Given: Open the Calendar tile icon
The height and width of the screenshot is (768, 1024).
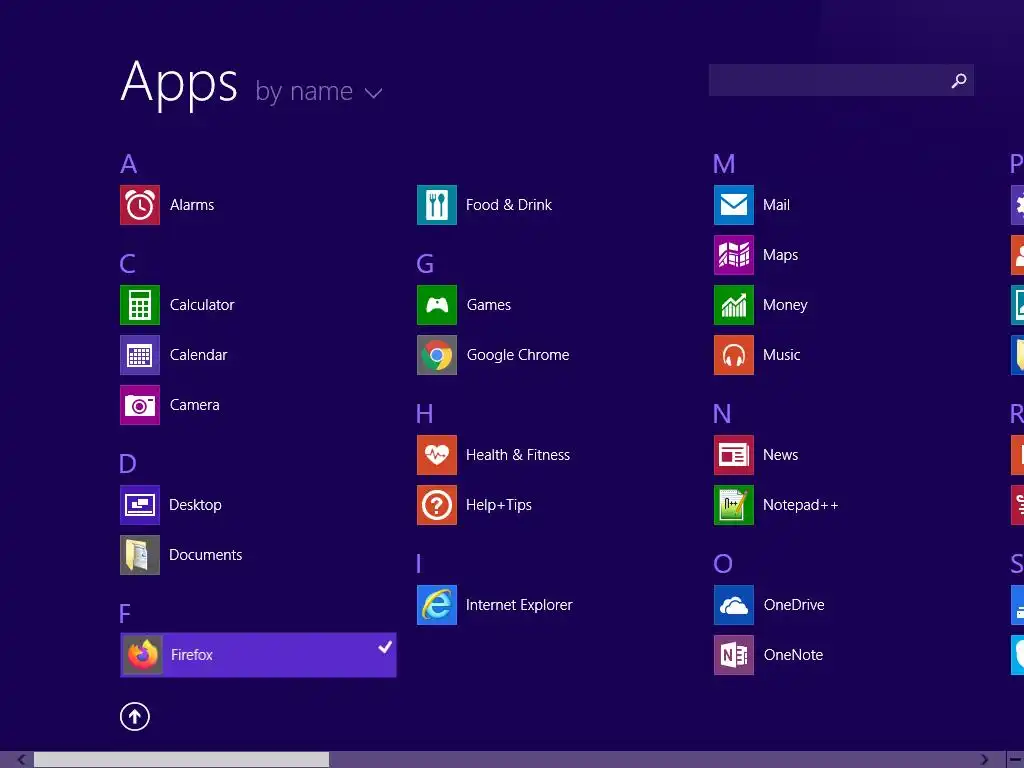Looking at the screenshot, I should (x=140, y=355).
